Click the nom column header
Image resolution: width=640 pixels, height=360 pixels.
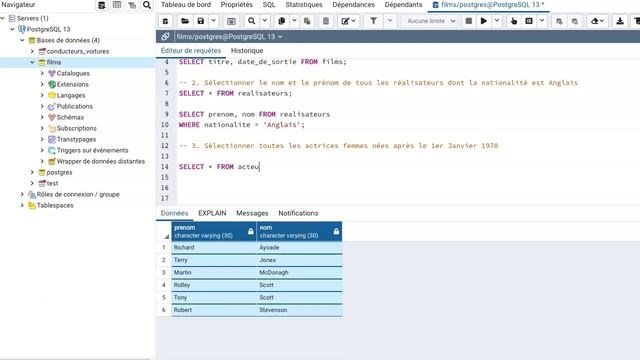[x=299, y=231]
